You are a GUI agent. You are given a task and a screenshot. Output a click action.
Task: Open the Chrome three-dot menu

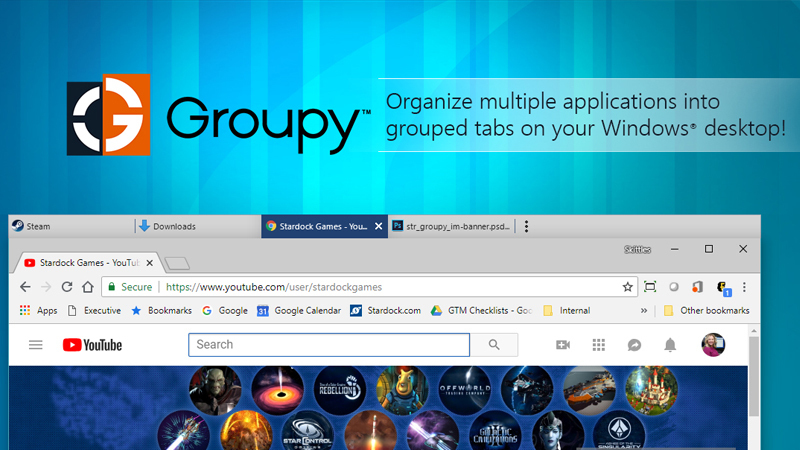point(744,287)
